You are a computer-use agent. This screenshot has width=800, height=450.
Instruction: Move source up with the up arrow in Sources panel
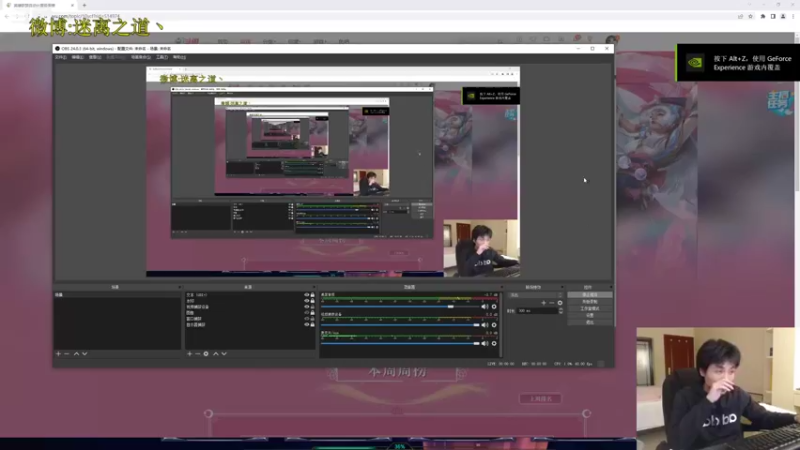216,354
